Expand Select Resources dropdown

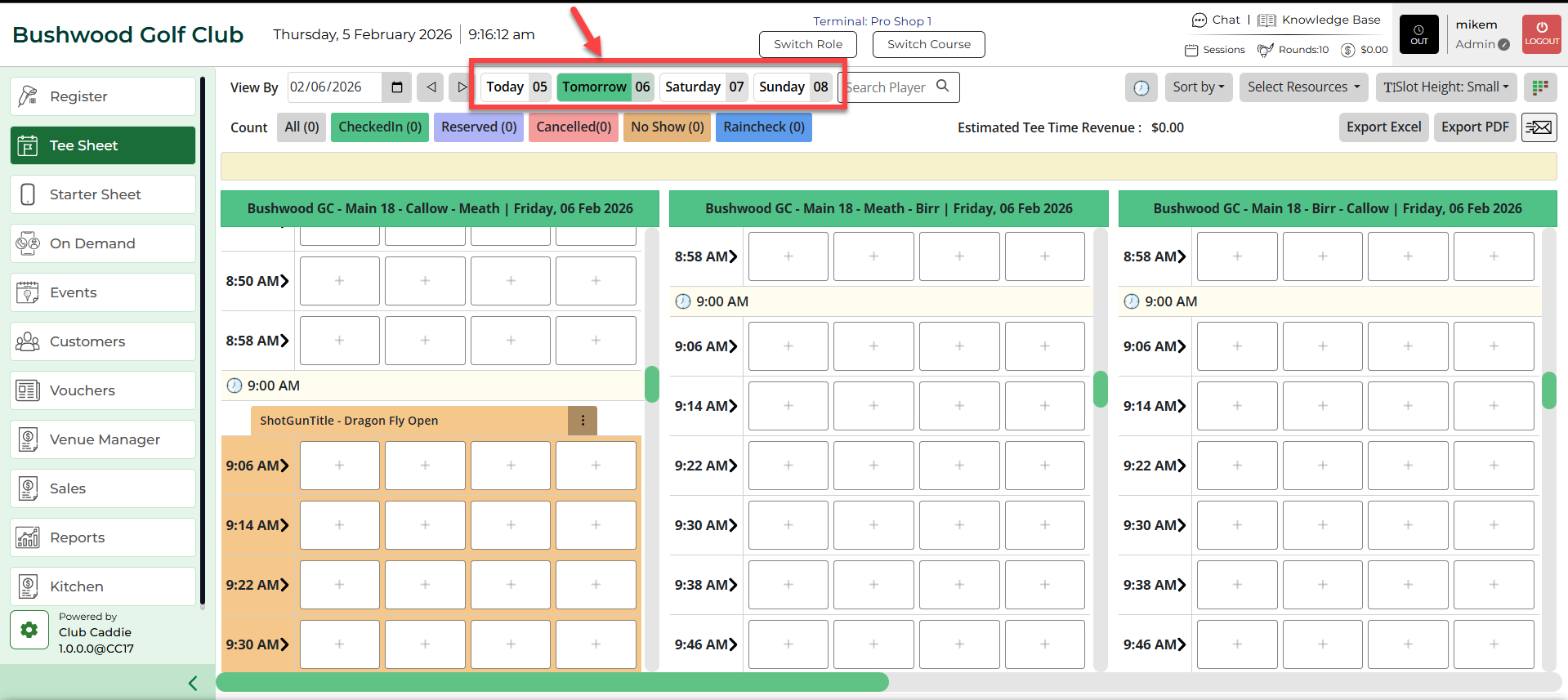(1303, 87)
